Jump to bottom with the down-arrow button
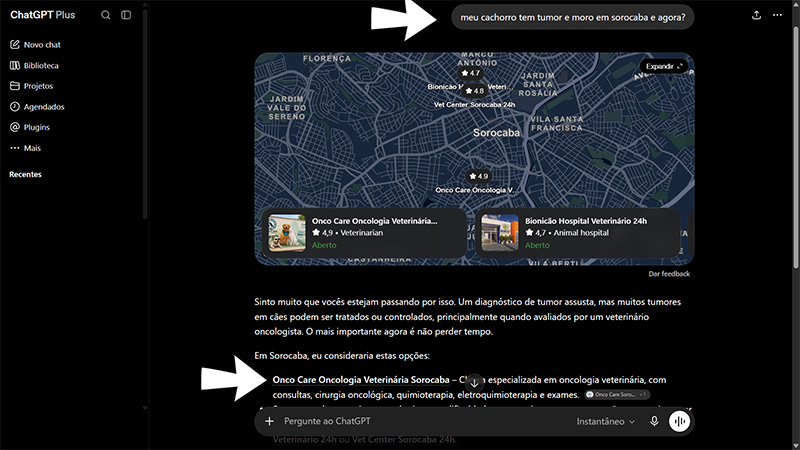This screenshot has width=800, height=450. [474, 383]
